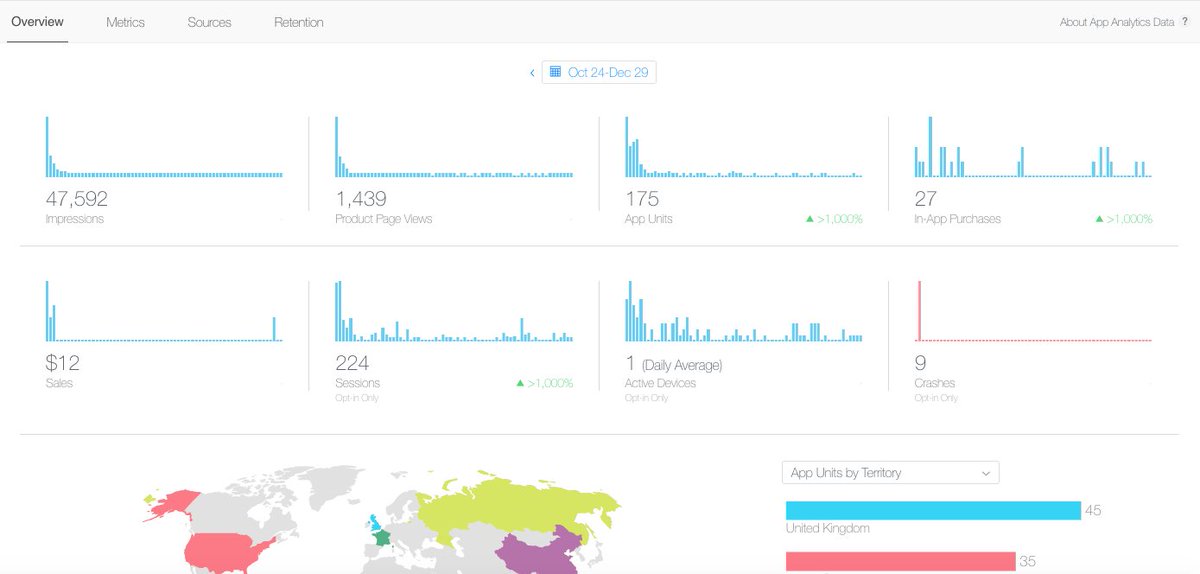Click the 1,439 page views value

360,198
